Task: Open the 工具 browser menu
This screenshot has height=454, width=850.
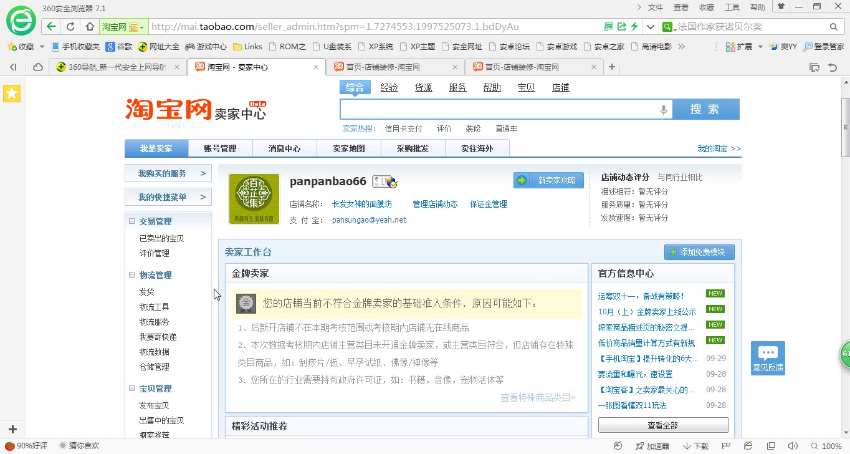Action: [x=732, y=8]
